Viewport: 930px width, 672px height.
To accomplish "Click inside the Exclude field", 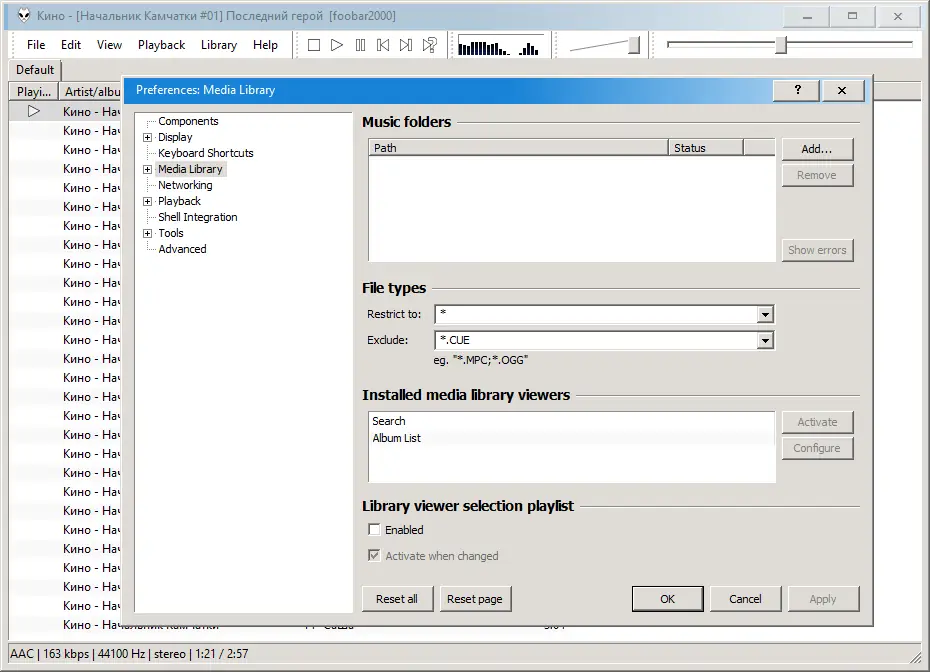I will [x=596, y=340].
